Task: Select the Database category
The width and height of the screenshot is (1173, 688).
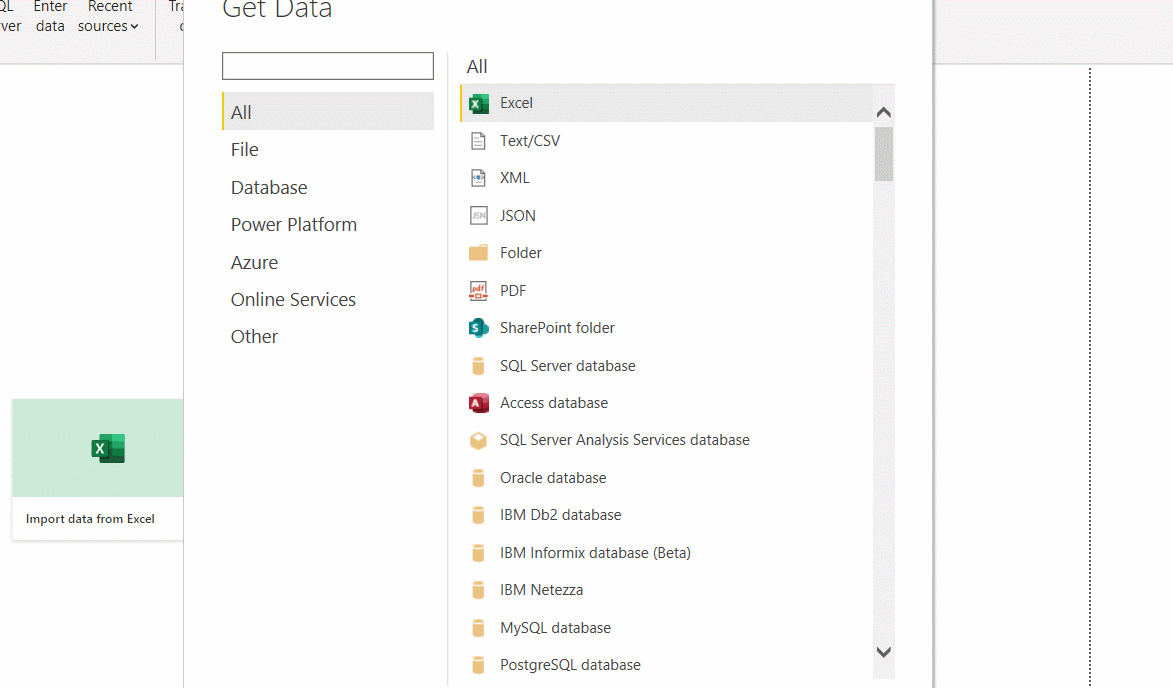Action: [328, 187]
